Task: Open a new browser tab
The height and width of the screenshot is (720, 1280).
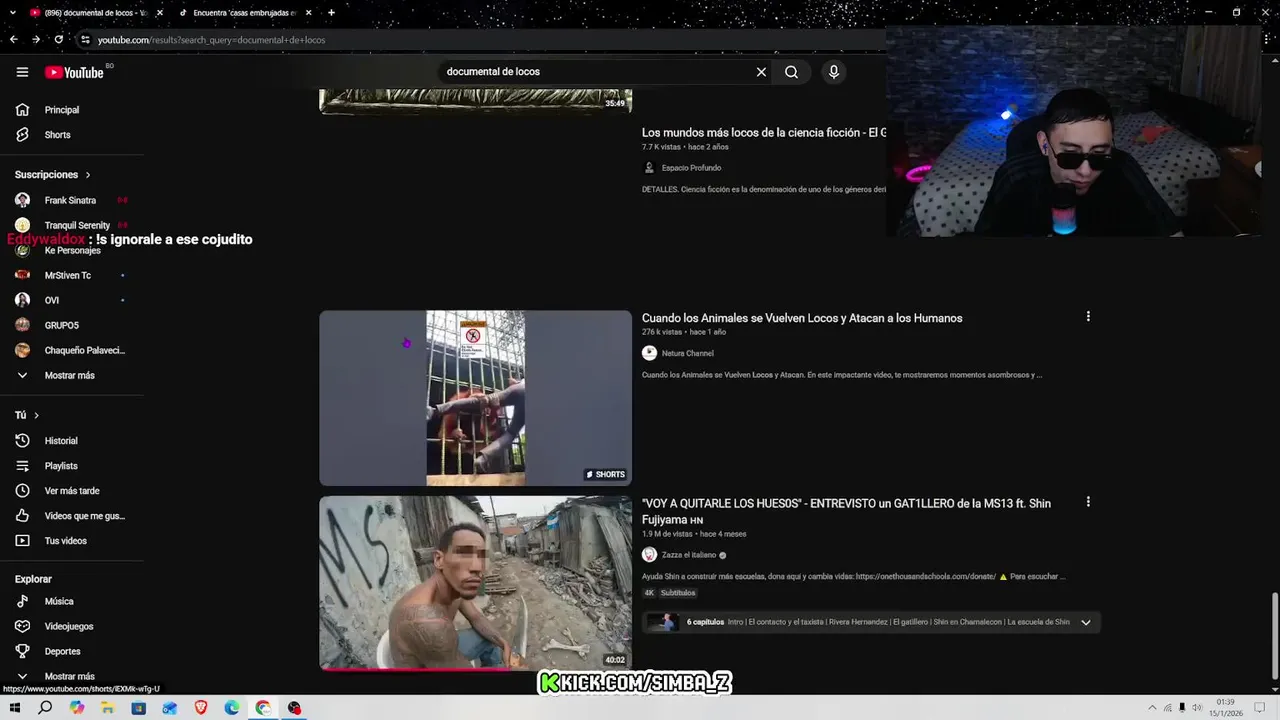Action: [331, 13]
